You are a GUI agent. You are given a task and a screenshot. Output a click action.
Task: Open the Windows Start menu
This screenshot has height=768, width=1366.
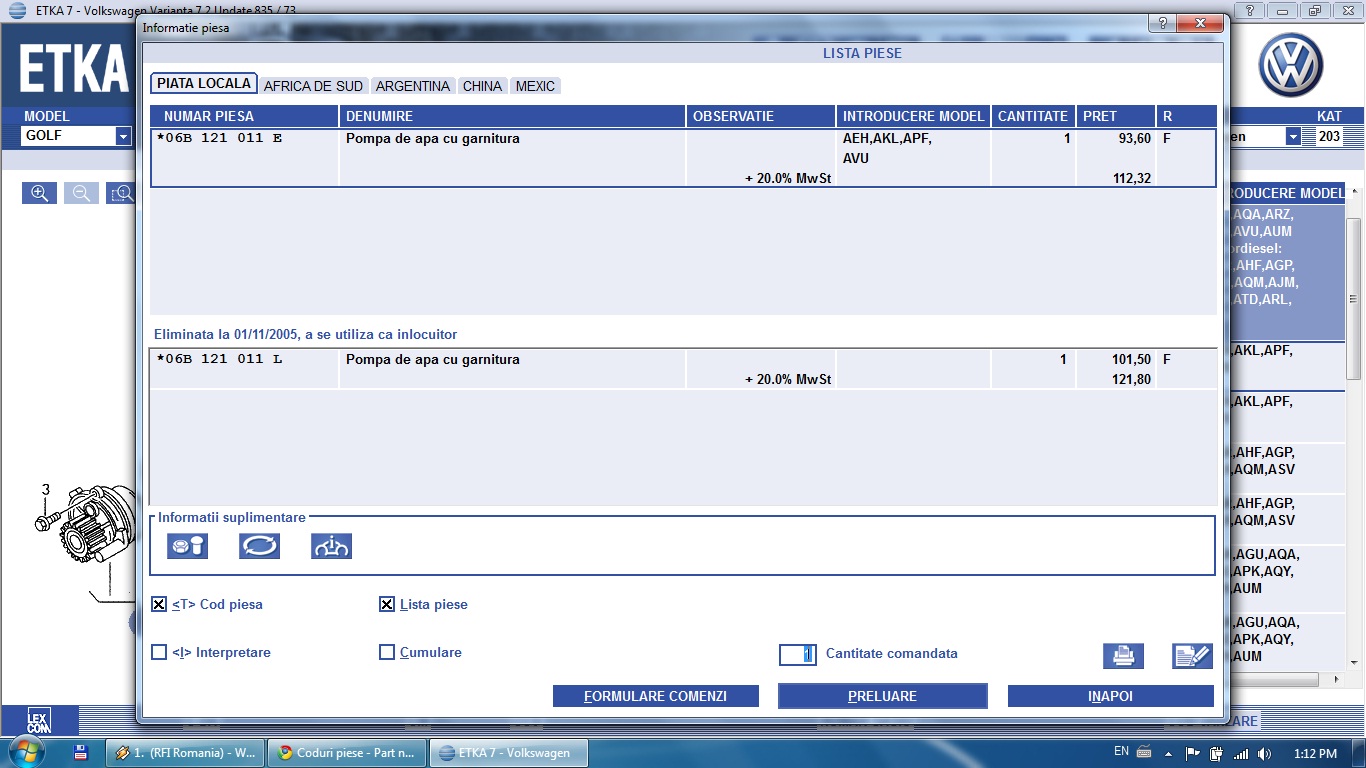(27, 752)
